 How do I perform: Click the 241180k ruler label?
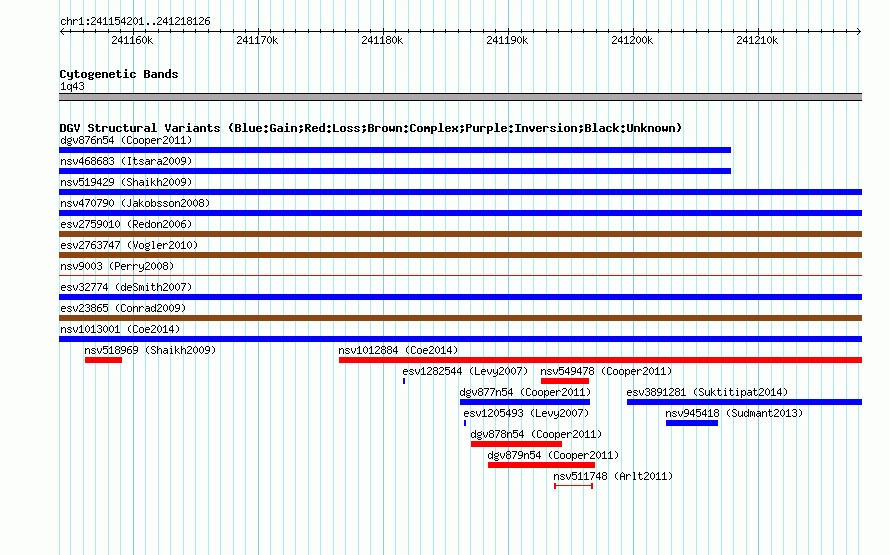(382, 40)
